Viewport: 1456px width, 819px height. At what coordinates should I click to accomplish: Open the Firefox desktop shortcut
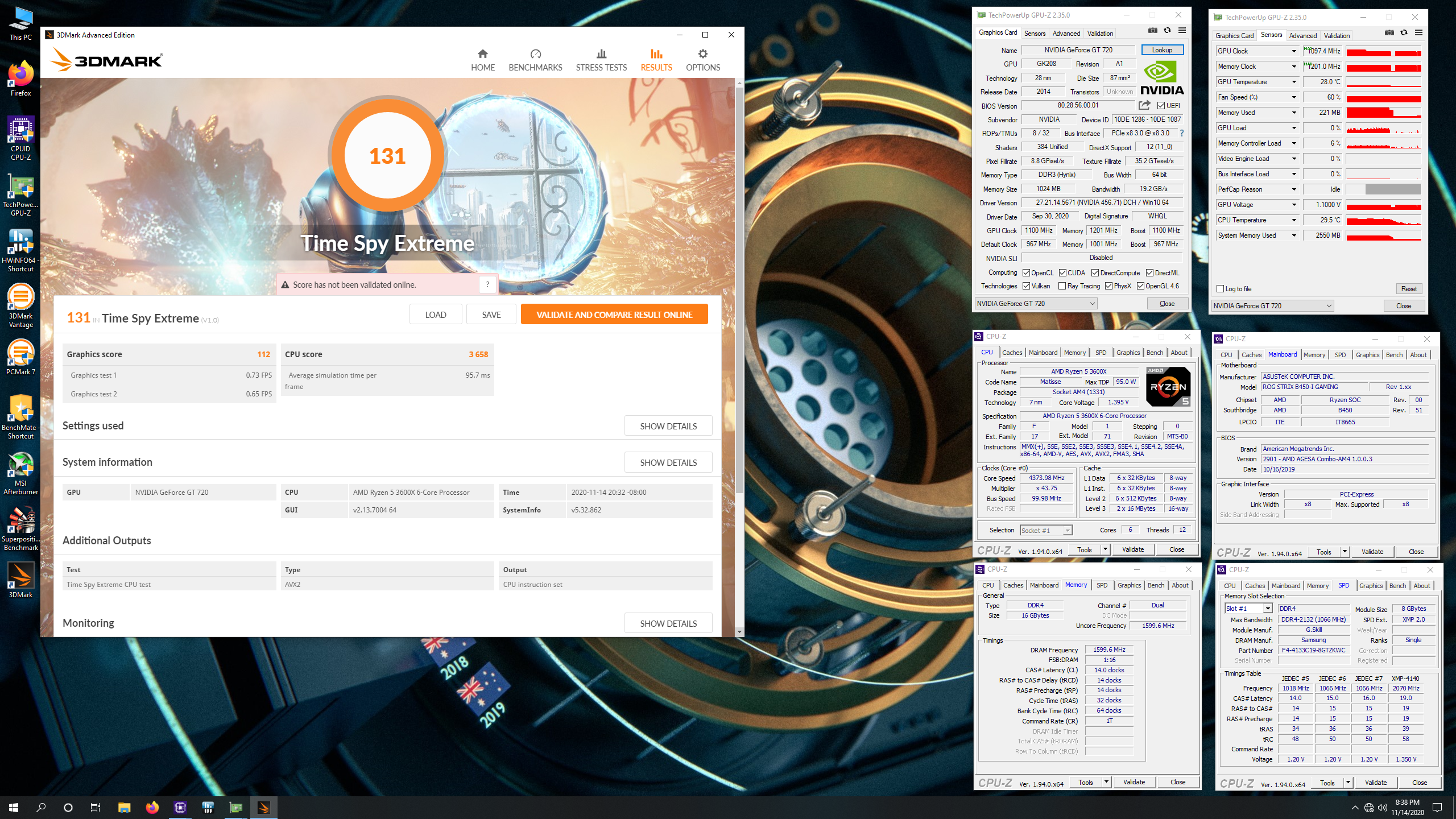pos(20,78)
